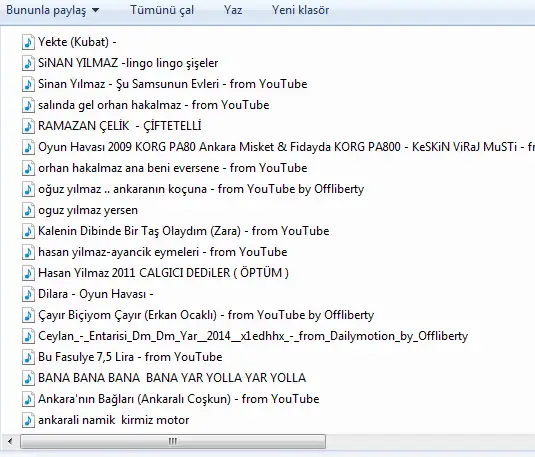Click the music icon for orhan hakalmaz ana beni eversene
535x457 pixels.
click(x=28, y=168)
